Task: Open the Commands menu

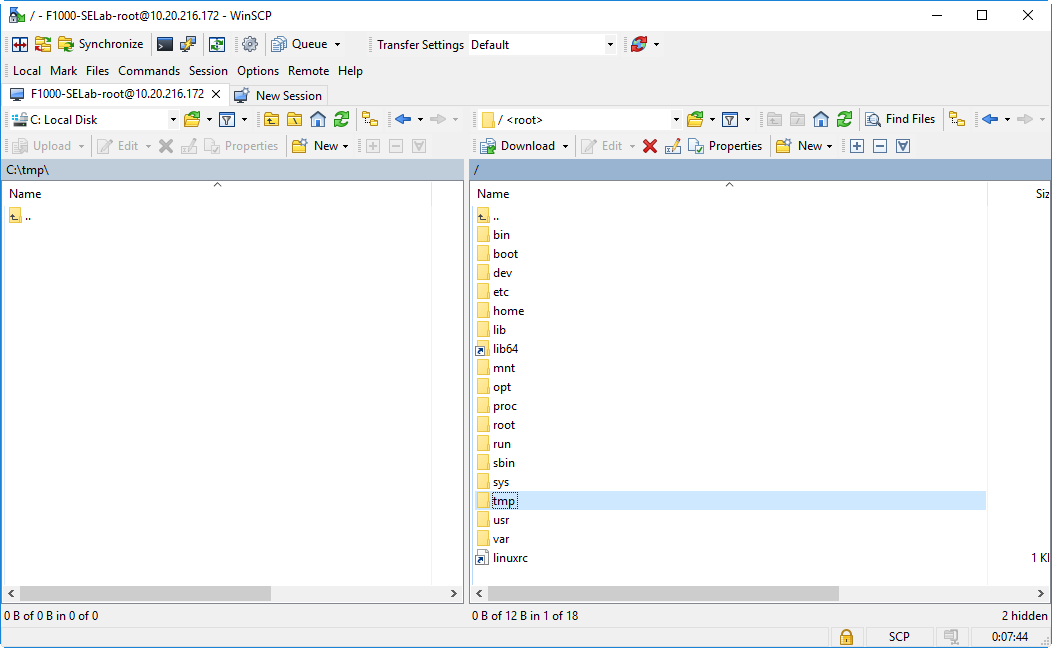Action: pos(149,71)
